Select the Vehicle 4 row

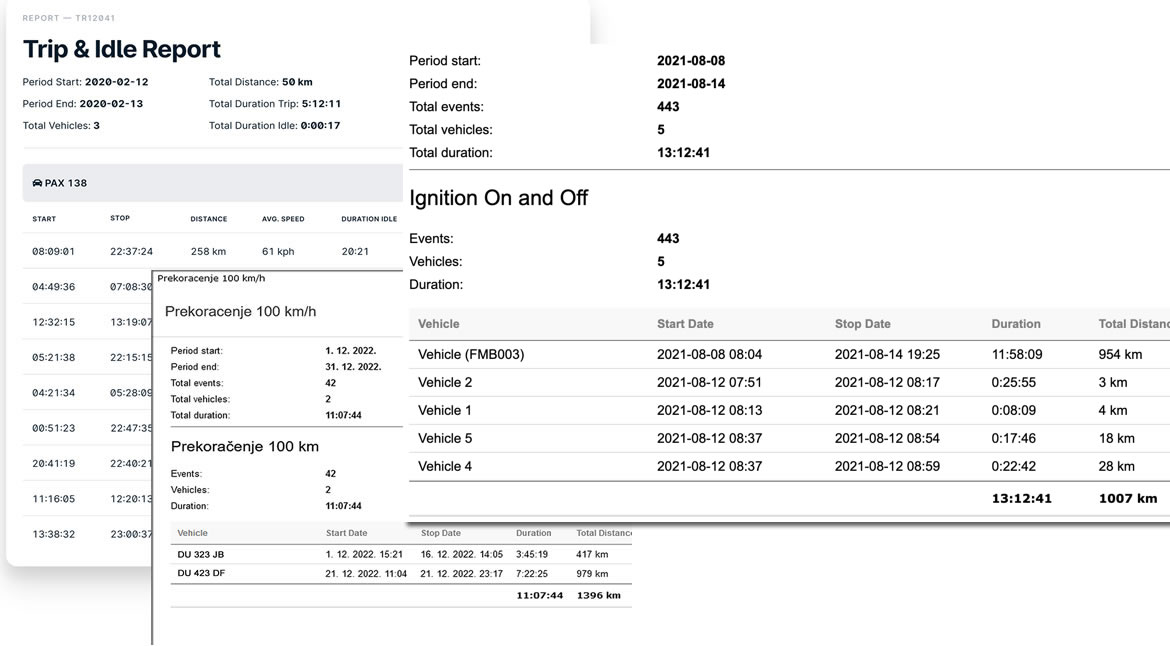[x=789, y=466]
